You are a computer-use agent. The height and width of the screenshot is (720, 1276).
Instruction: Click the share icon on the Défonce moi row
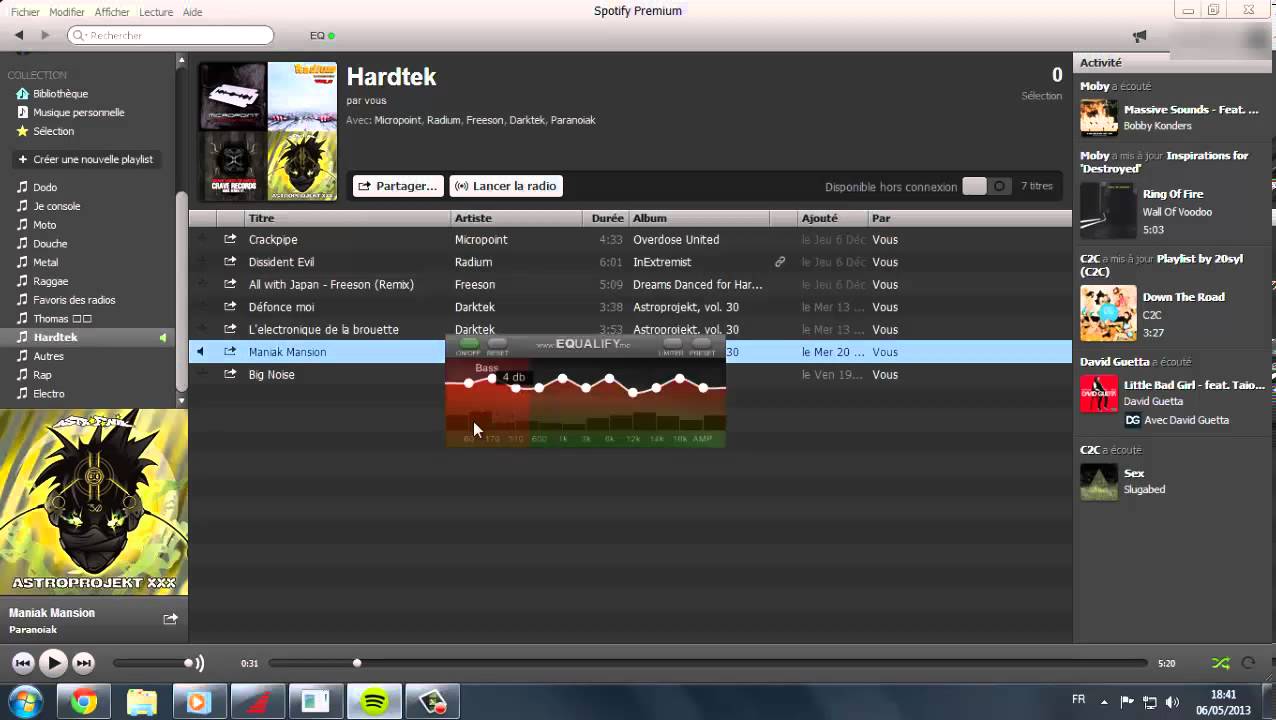[x=230, y=307]
